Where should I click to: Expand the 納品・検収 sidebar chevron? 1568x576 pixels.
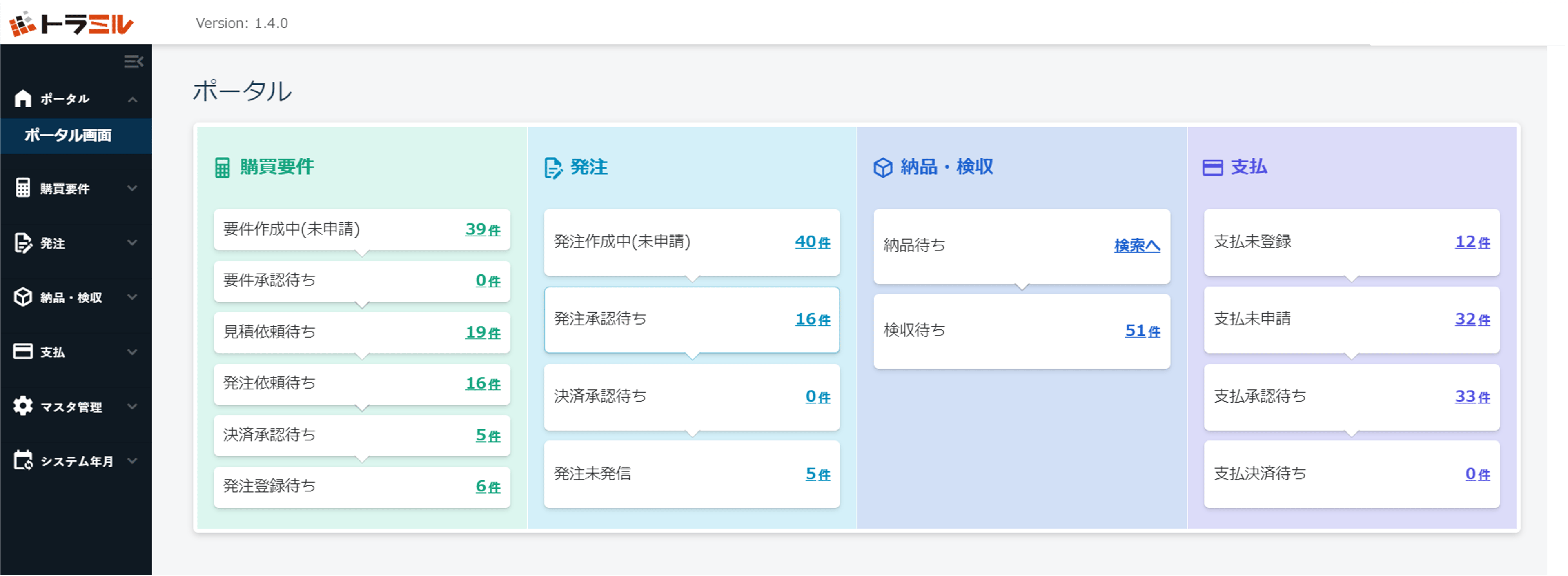coord(132,297)
